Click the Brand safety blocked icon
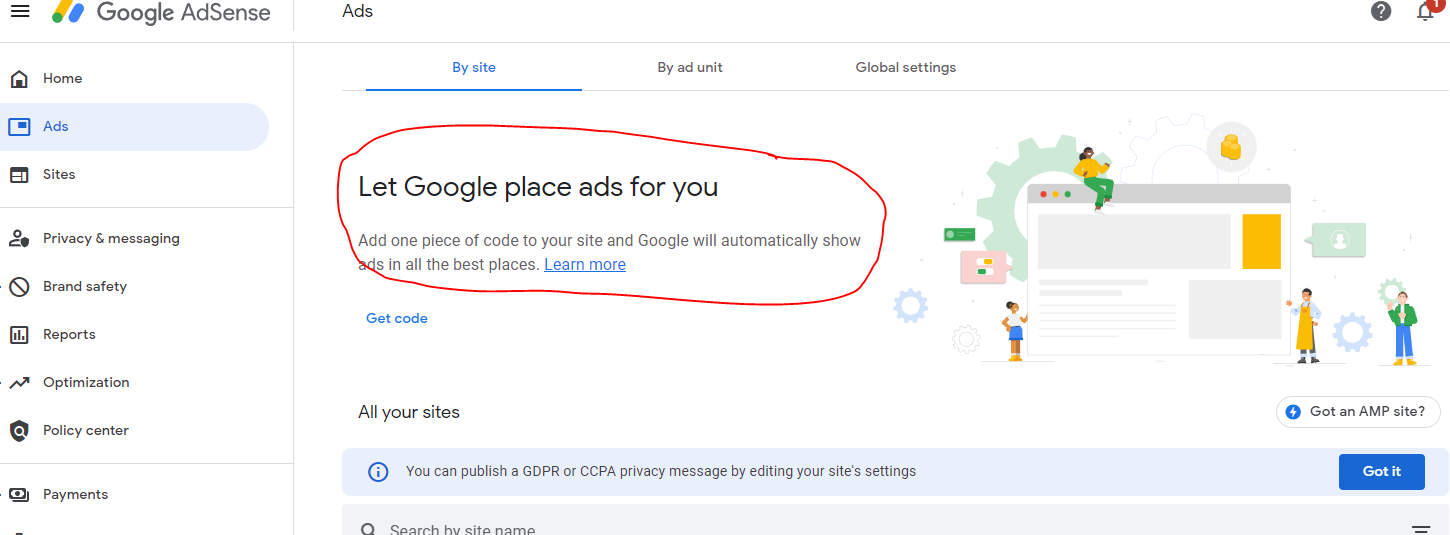 [x=19, y=287]
